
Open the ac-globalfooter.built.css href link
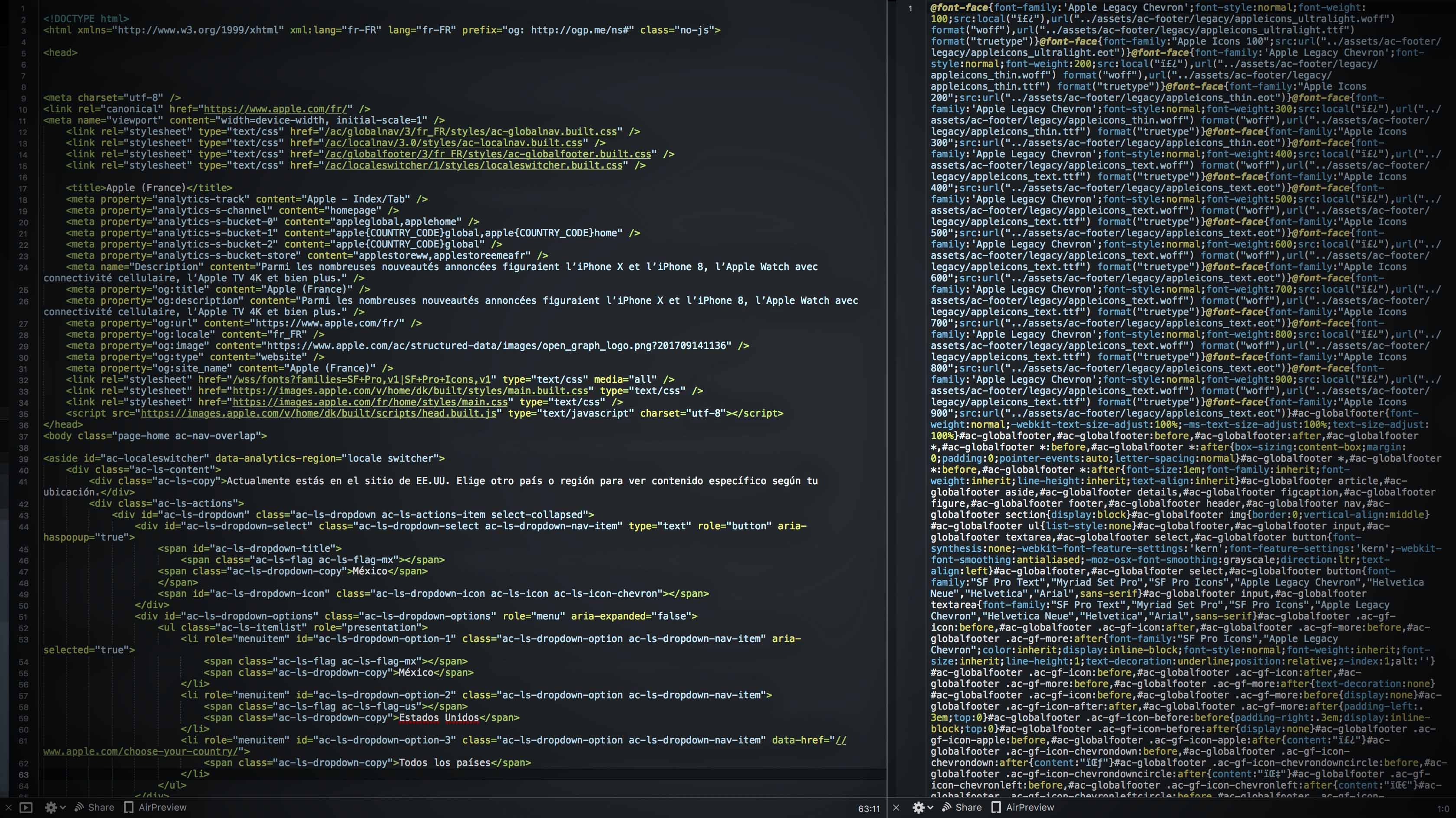pyautogui.click(x=487, y=154)
